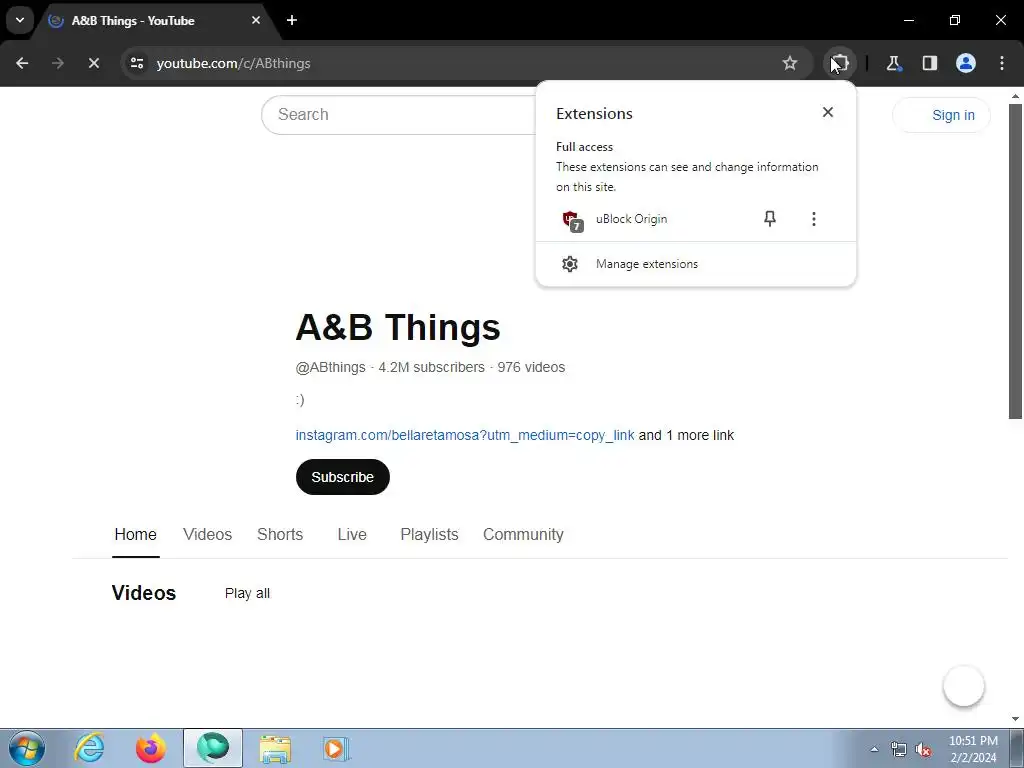View site information icon in address bar
The height and width of the screenshot is (768, 1024).
click(137, 63)
